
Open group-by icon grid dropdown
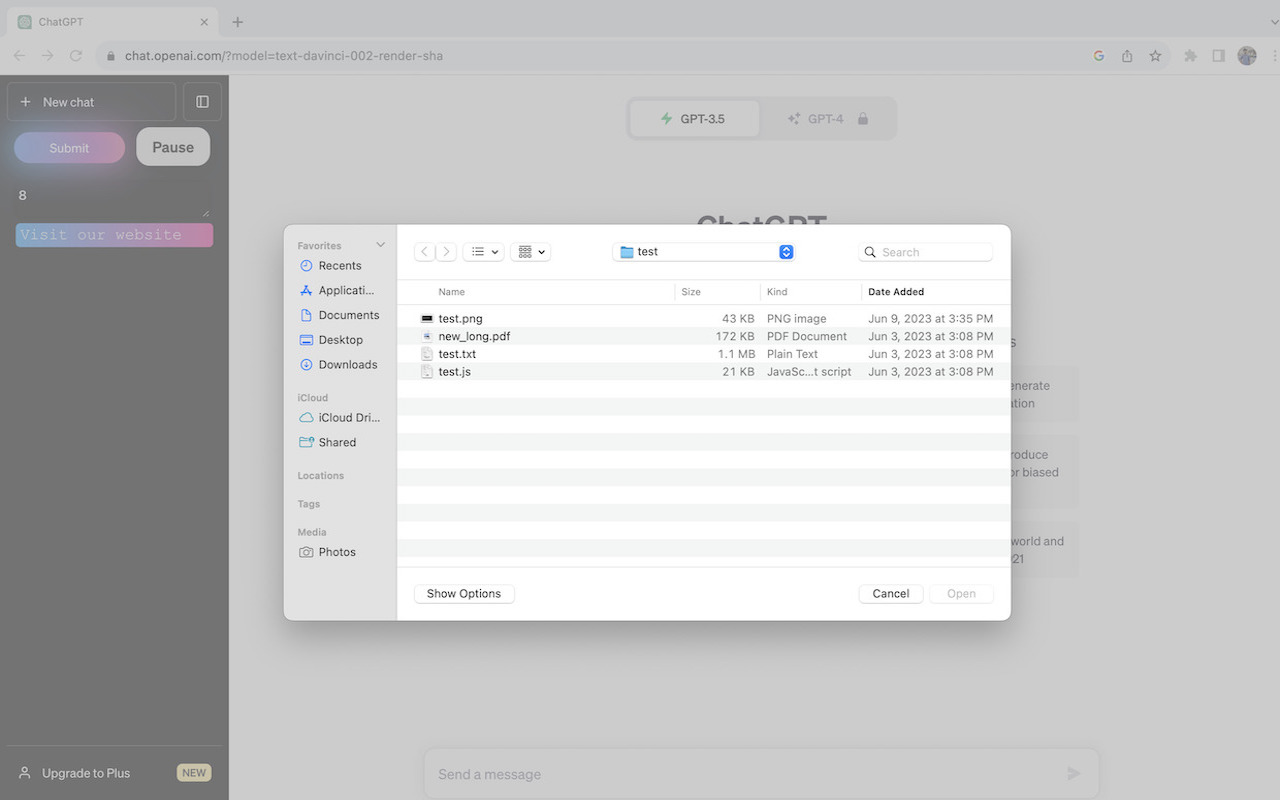[x=530, y=252]
